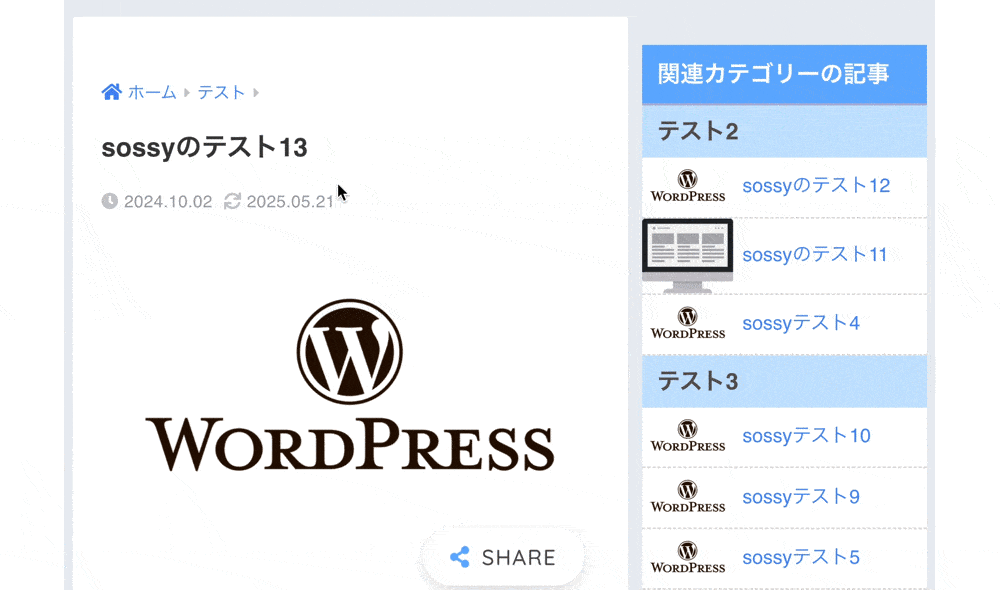Open the sossyテスト4 article link

[x=800, y=323]
